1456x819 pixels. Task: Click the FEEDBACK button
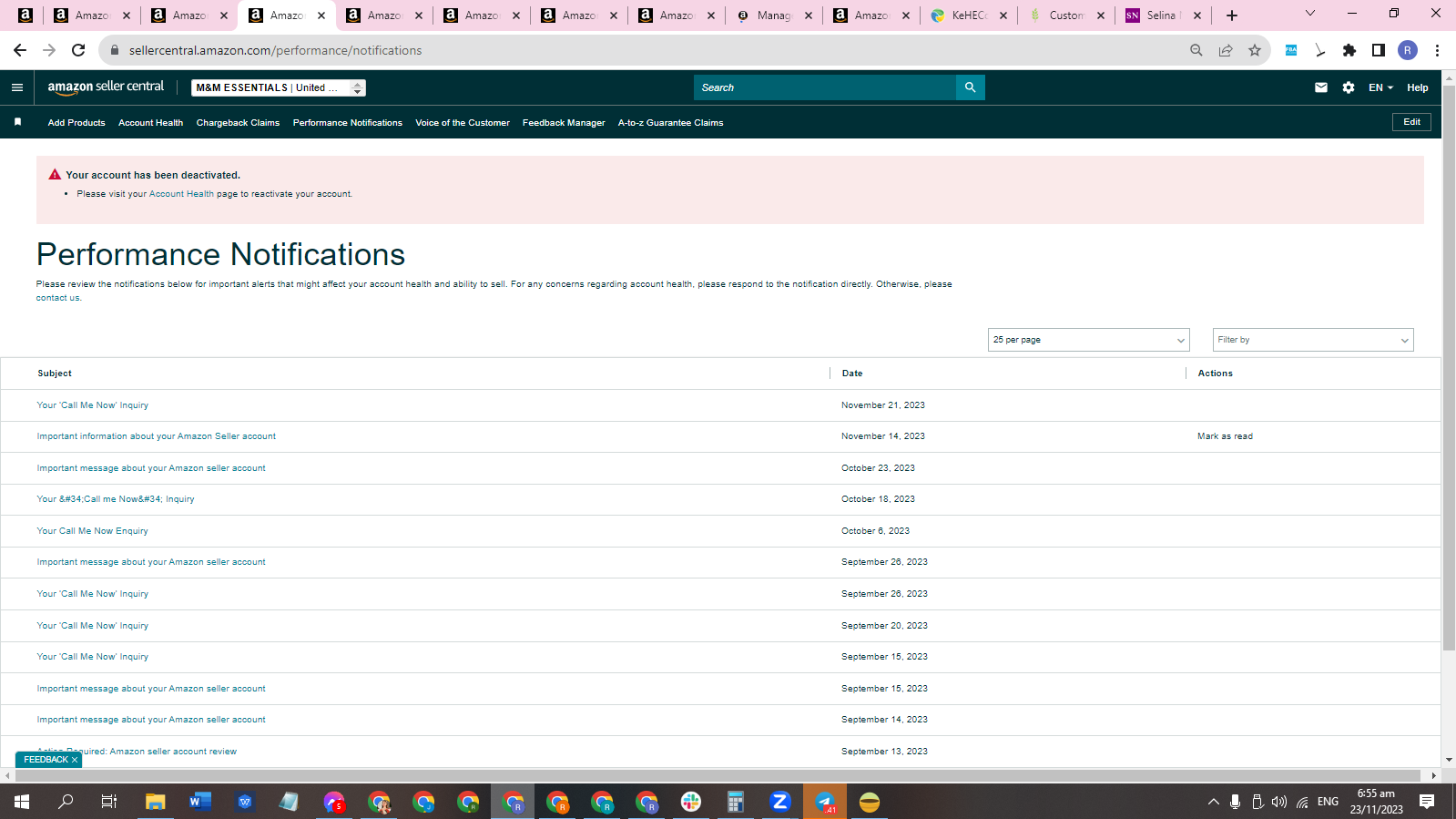pos(46,760)
